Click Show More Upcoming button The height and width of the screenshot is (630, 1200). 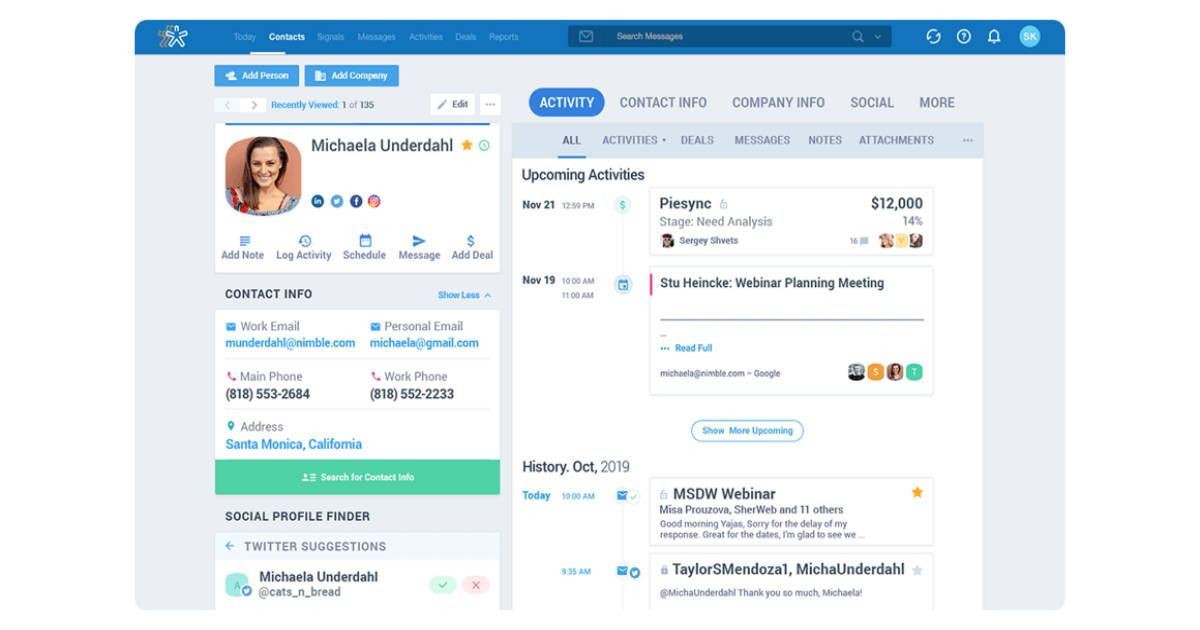coord(747,430)
